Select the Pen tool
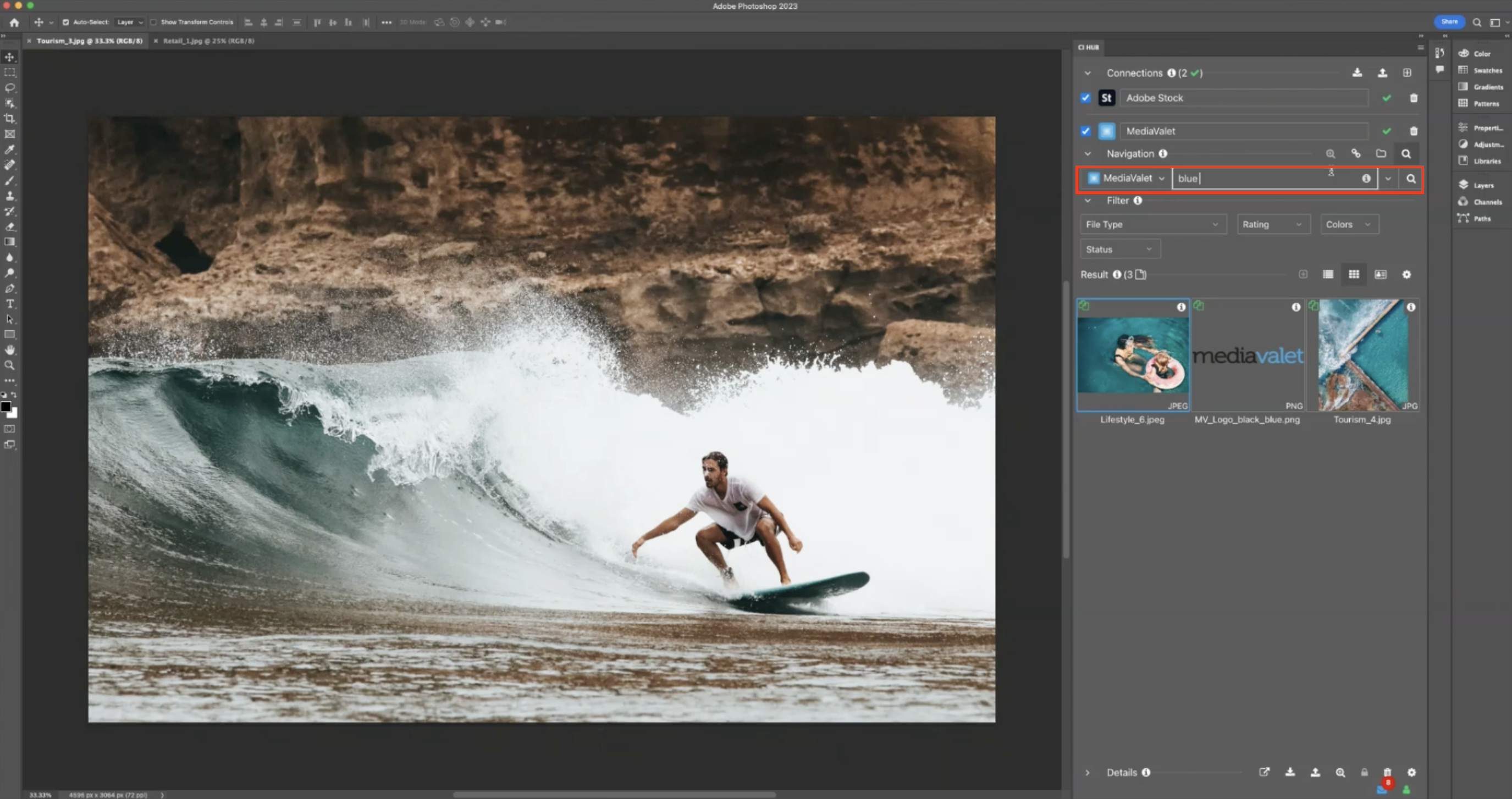 [9, 288]
